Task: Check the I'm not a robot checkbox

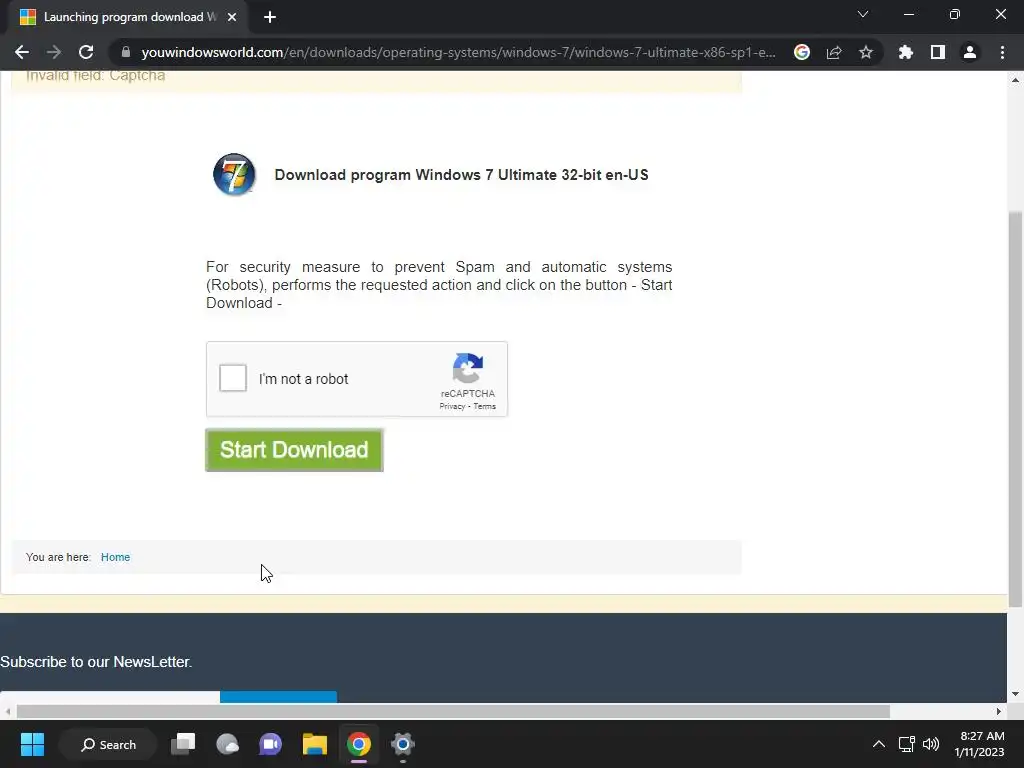Action: point(232,378)
